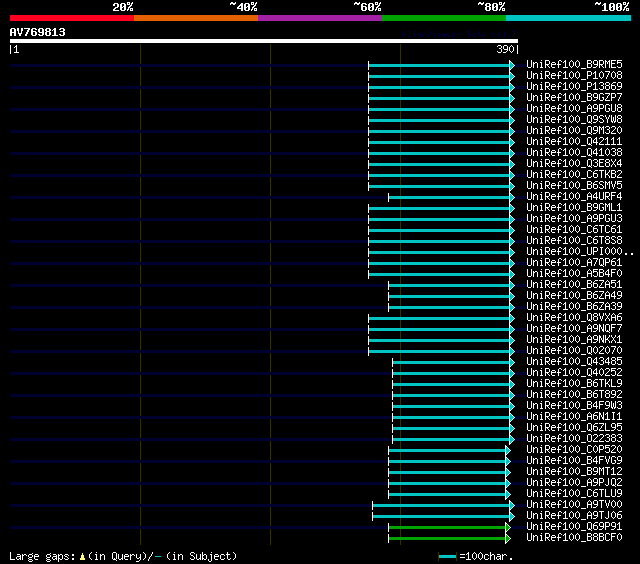
Task: Select the purple ~60% color scale segment
Action: coord(320,18)
